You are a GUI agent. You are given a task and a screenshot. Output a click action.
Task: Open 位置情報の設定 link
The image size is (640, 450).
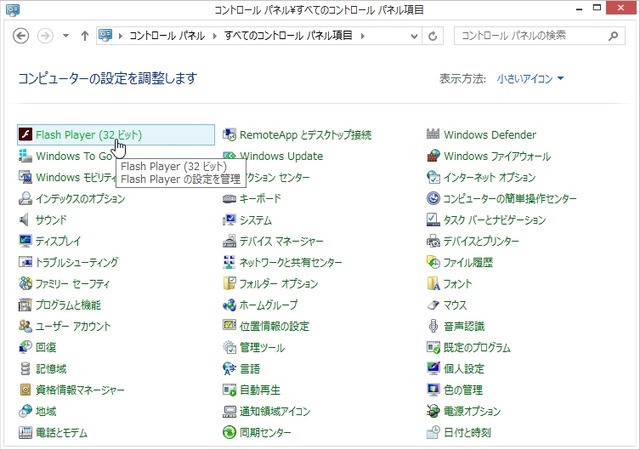click(274, 326)
